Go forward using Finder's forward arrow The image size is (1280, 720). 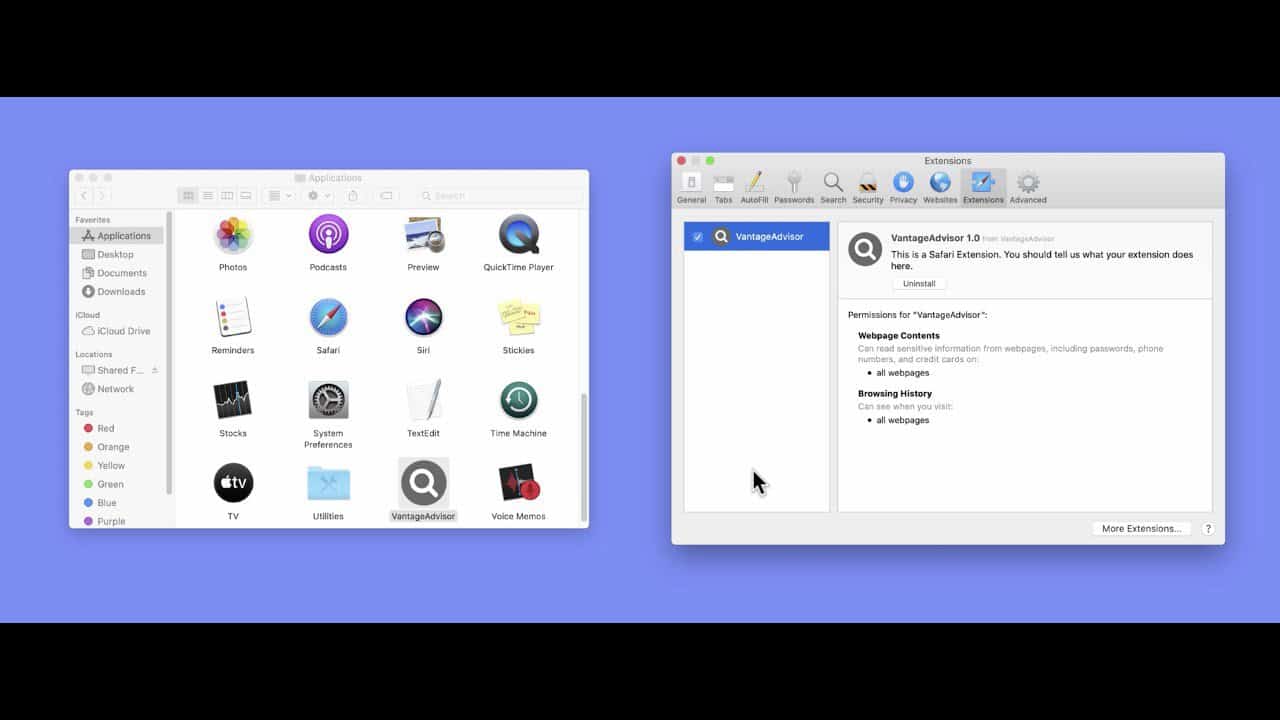click(x=102, y=196)
